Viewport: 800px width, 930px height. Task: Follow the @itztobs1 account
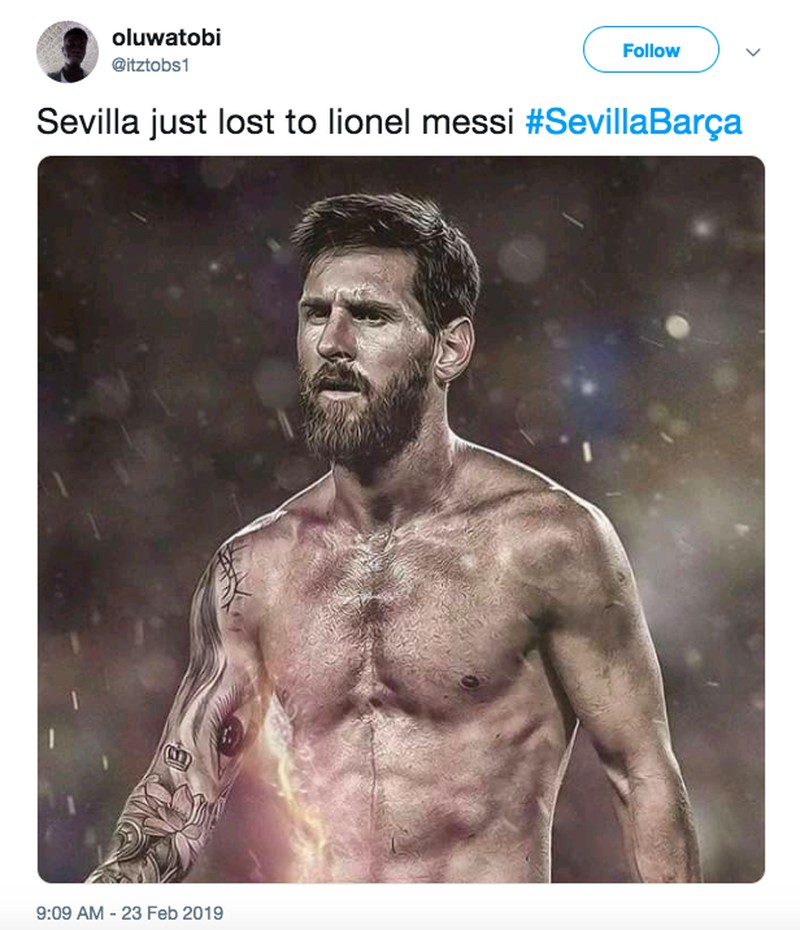coord(651,50)
